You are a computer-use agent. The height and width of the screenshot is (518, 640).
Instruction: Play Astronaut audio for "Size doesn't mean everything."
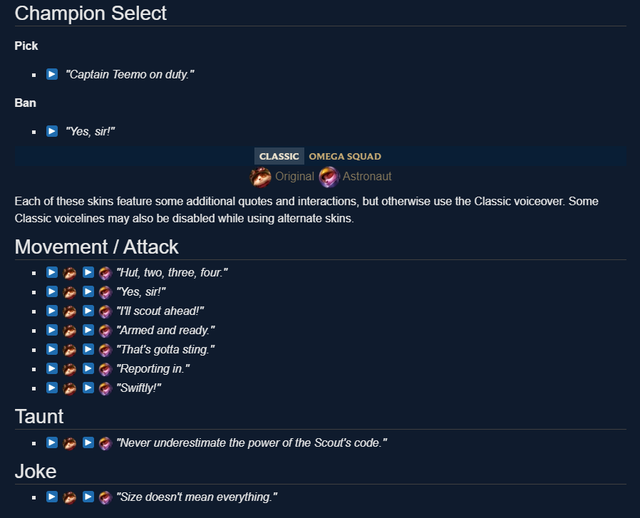pos(88,496)
